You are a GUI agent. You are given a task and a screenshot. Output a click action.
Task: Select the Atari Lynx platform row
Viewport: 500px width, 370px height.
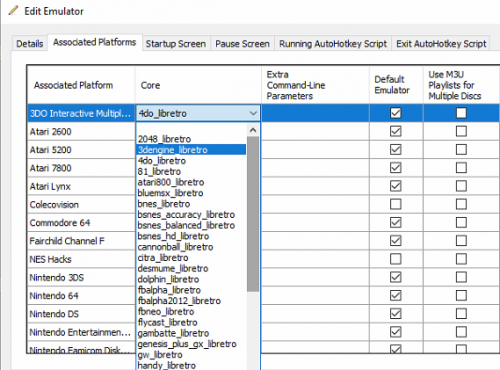81,186
